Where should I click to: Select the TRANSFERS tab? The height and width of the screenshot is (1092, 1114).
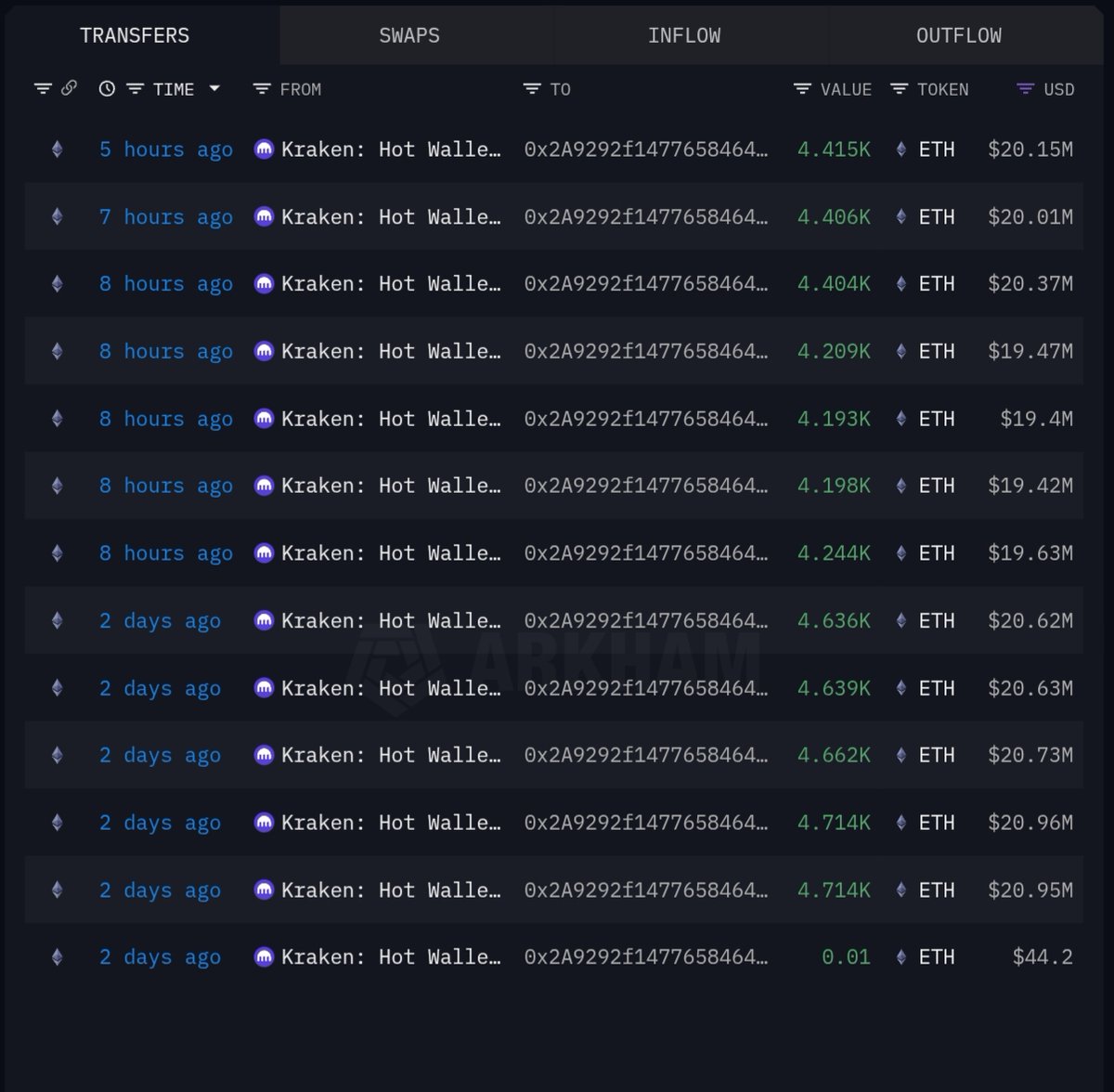[135, 35]
